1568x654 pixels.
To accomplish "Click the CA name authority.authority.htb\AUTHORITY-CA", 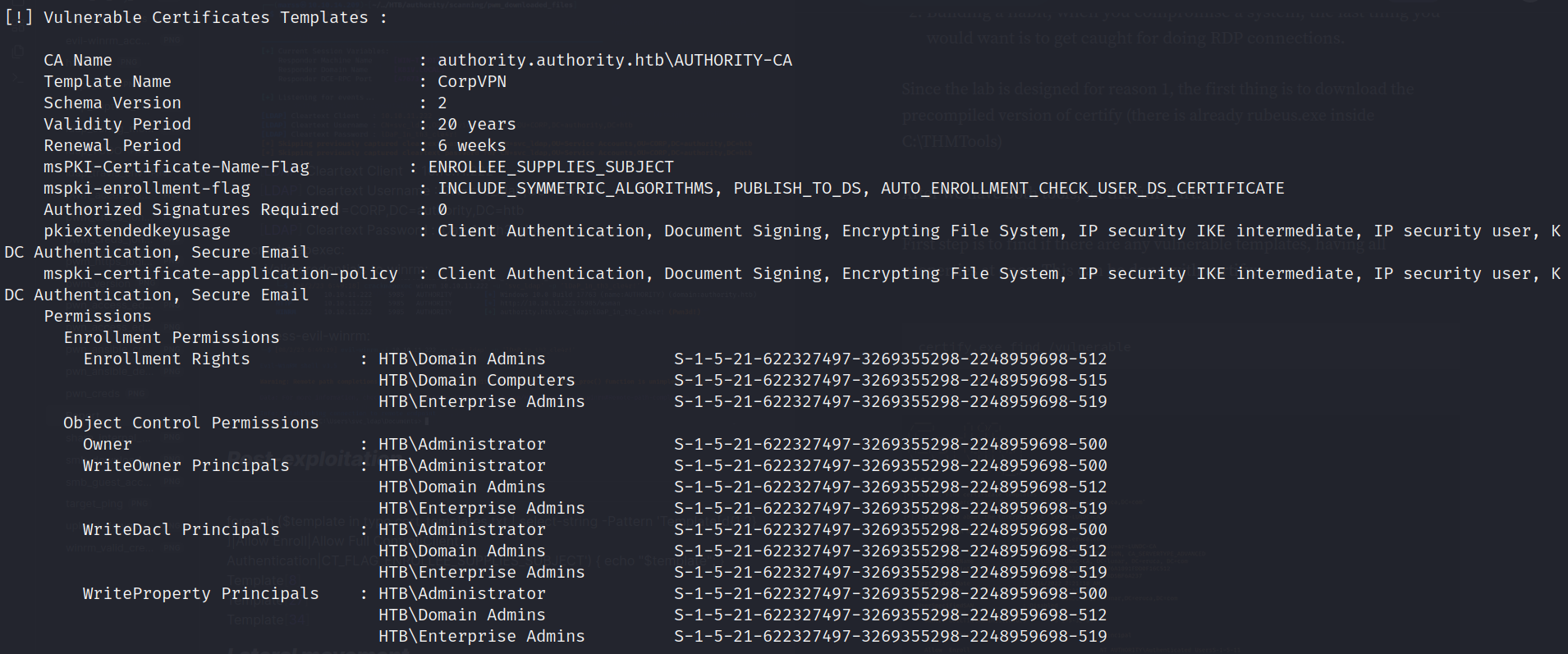I will coord(614,60).
